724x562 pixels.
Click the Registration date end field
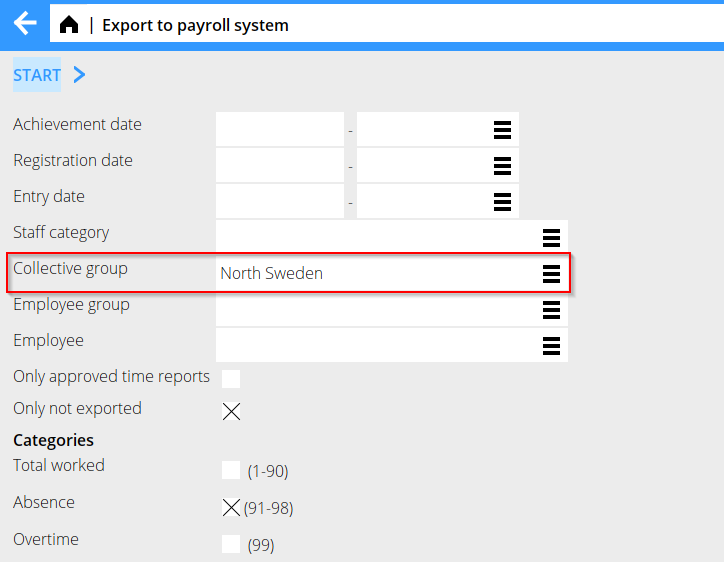click(422, 166)
